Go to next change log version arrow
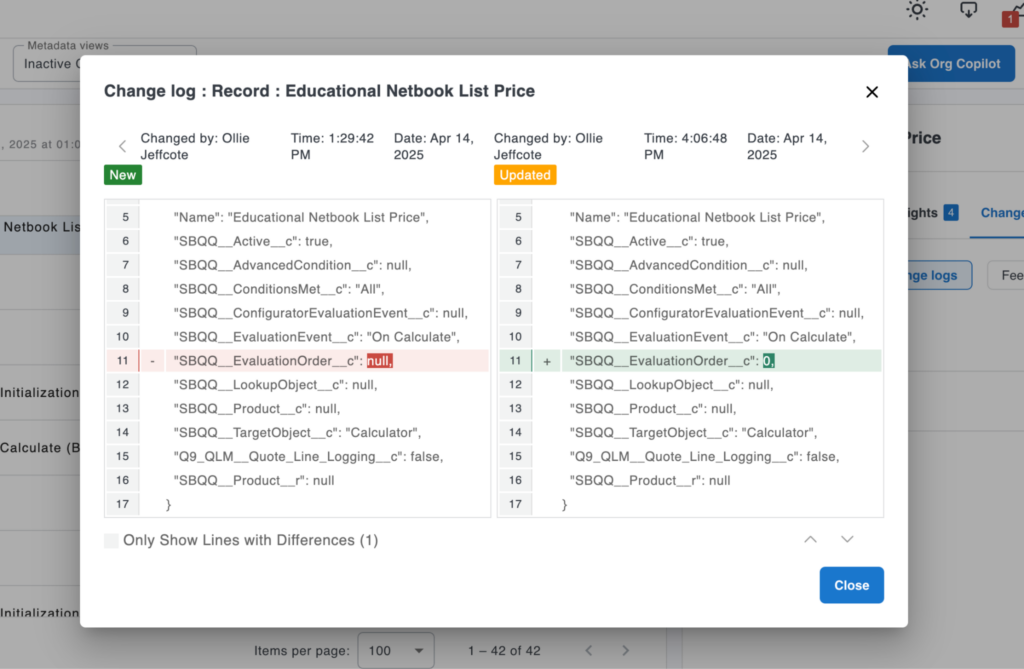The image size is (1024, 669). point(865,146)
